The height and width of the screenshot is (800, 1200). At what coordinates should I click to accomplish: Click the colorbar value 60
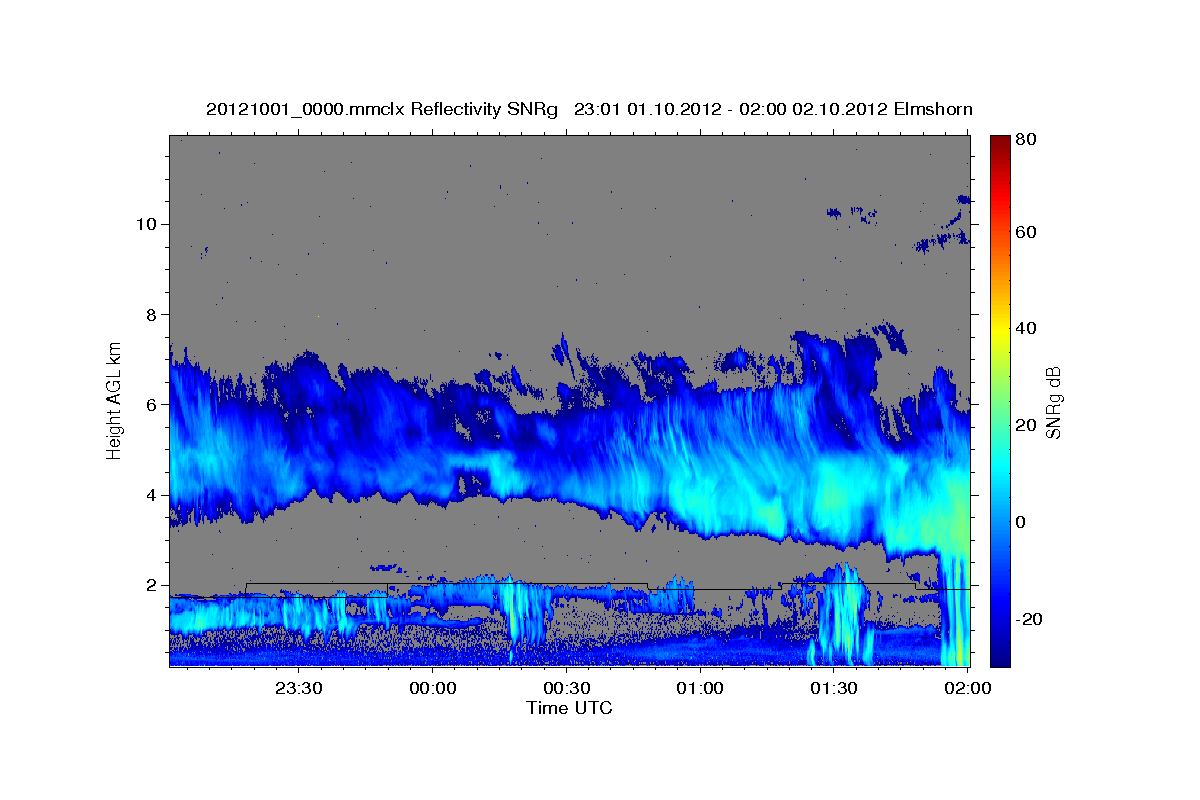click(1025, 232)
